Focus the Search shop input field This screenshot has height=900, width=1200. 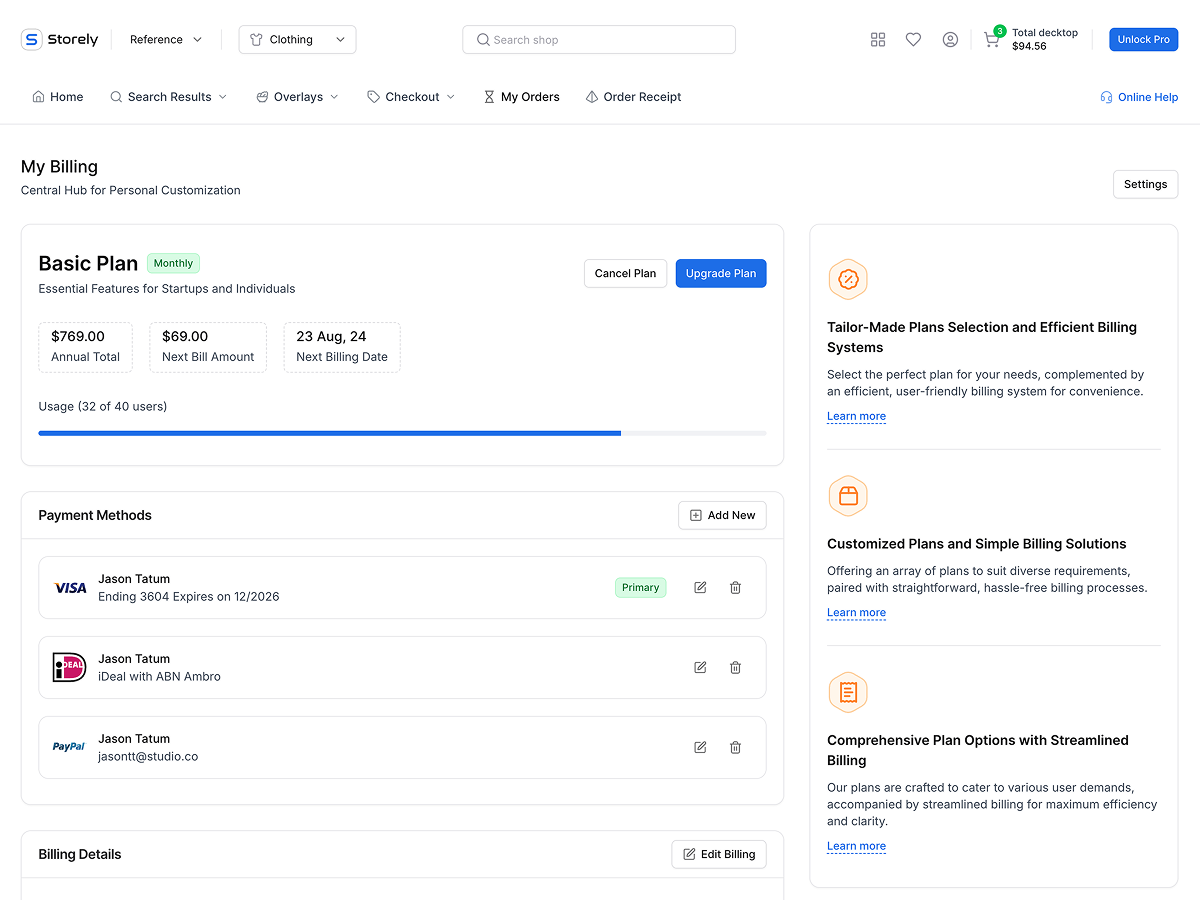pyautogui.click(x=599, y=40)
